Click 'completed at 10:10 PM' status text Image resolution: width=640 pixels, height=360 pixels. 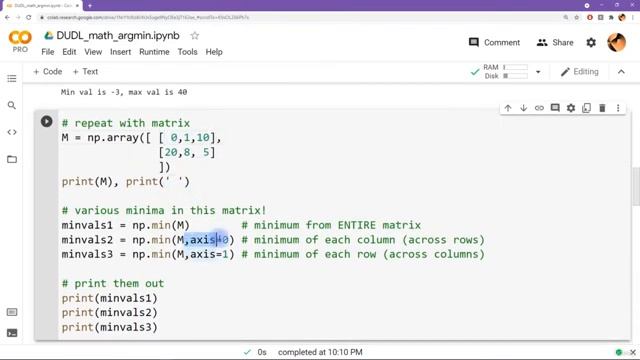[320, 352]
